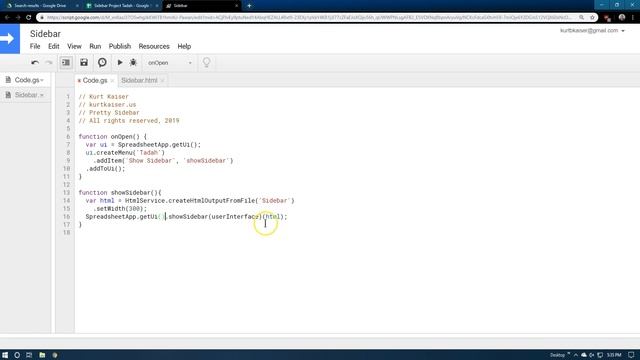Toggle the indent formatting button
Screen dimensions: 640x360
coord(66,63)
